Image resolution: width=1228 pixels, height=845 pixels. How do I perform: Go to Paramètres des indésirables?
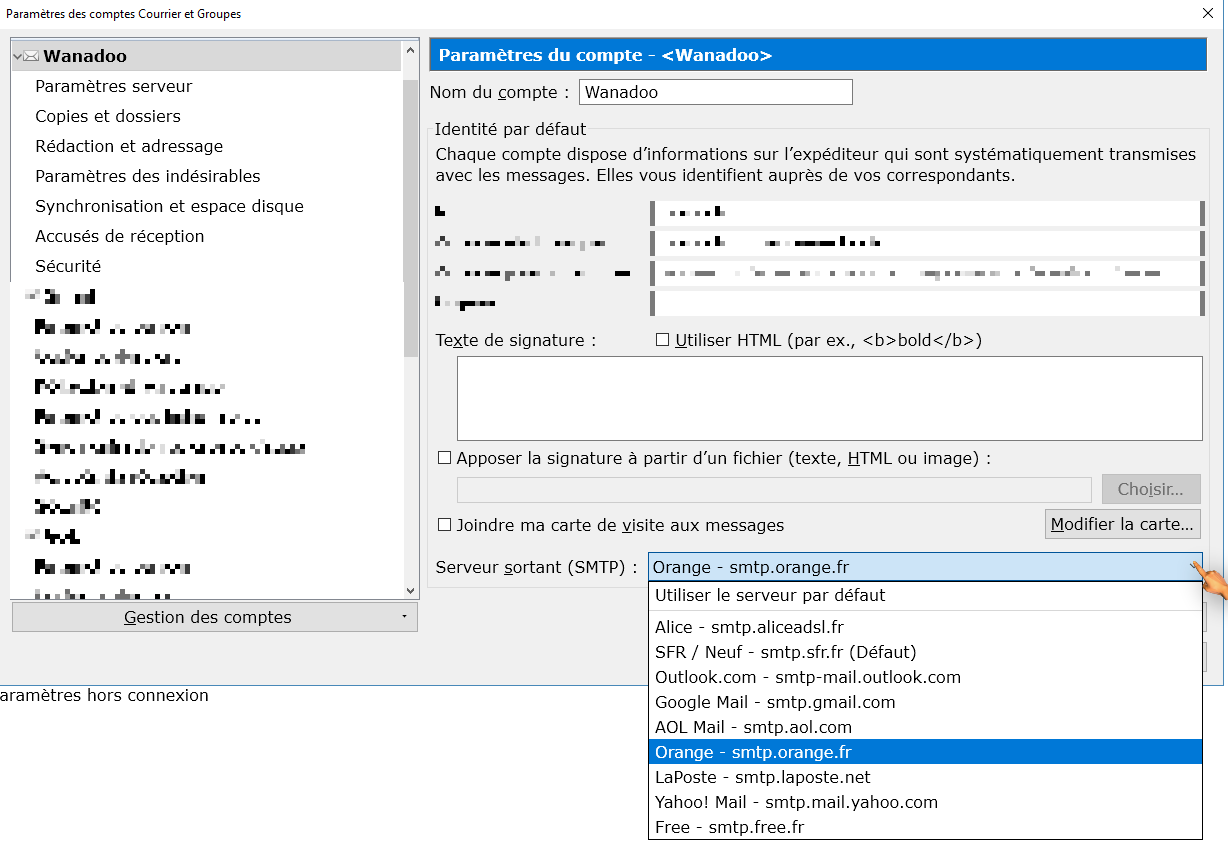pyautogui.click(x=147, y=176)
